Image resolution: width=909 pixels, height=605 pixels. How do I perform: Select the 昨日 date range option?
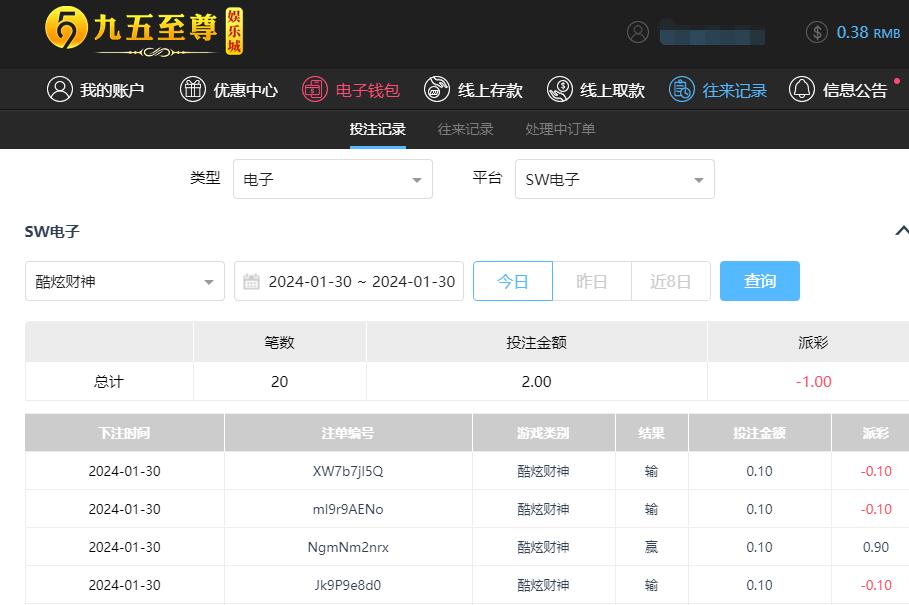pyautogui.click(x=591, y=281)
